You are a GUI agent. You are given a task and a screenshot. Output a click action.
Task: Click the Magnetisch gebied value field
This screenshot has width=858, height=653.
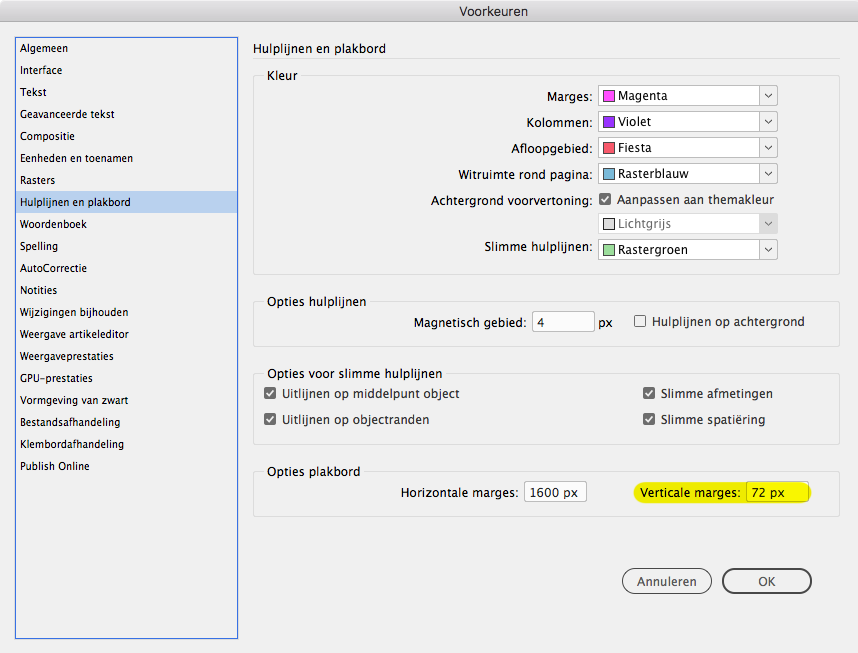pos(562,323)
